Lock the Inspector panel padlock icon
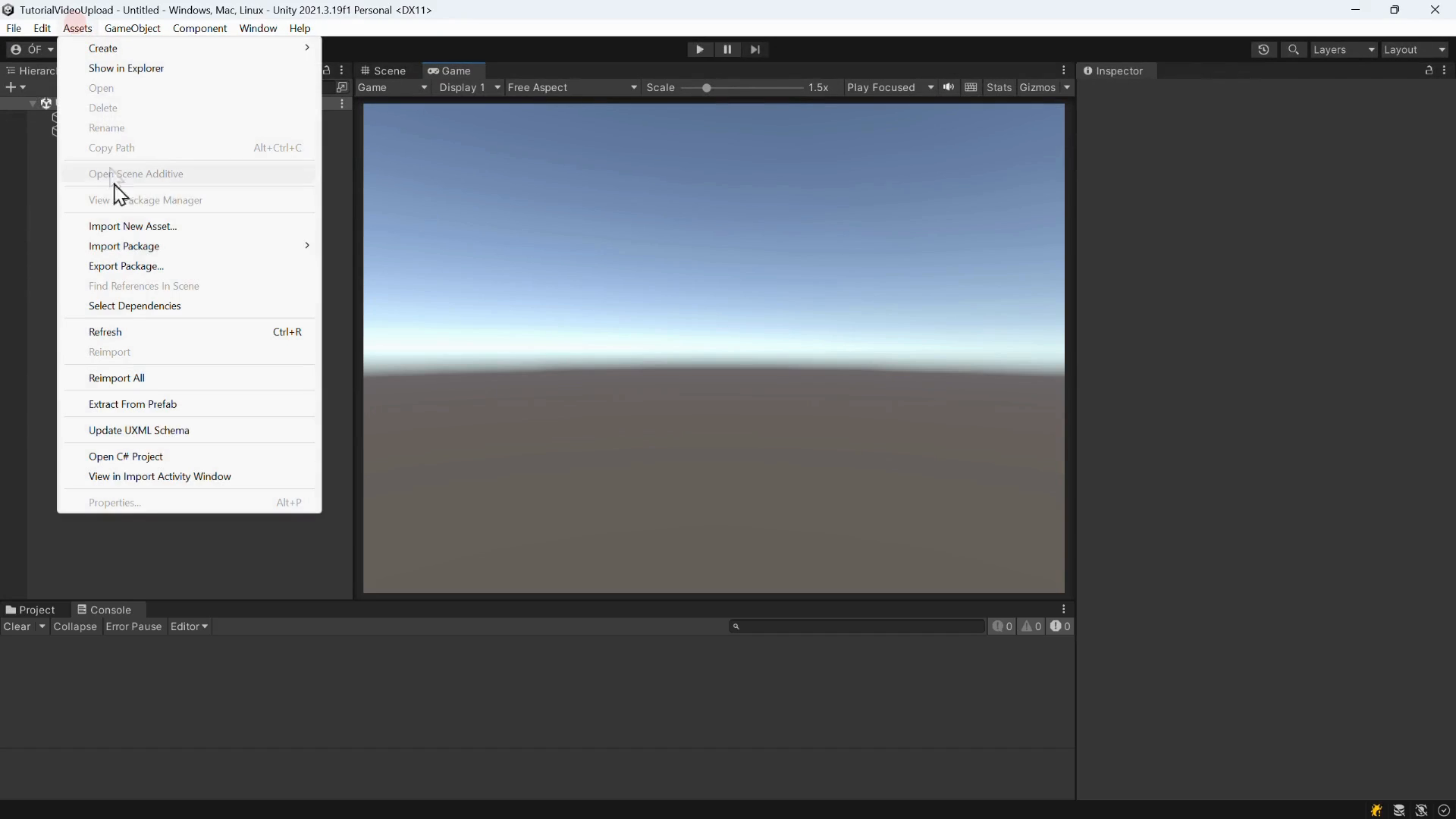The image size is (1456, 819). tap(1429, 70)
